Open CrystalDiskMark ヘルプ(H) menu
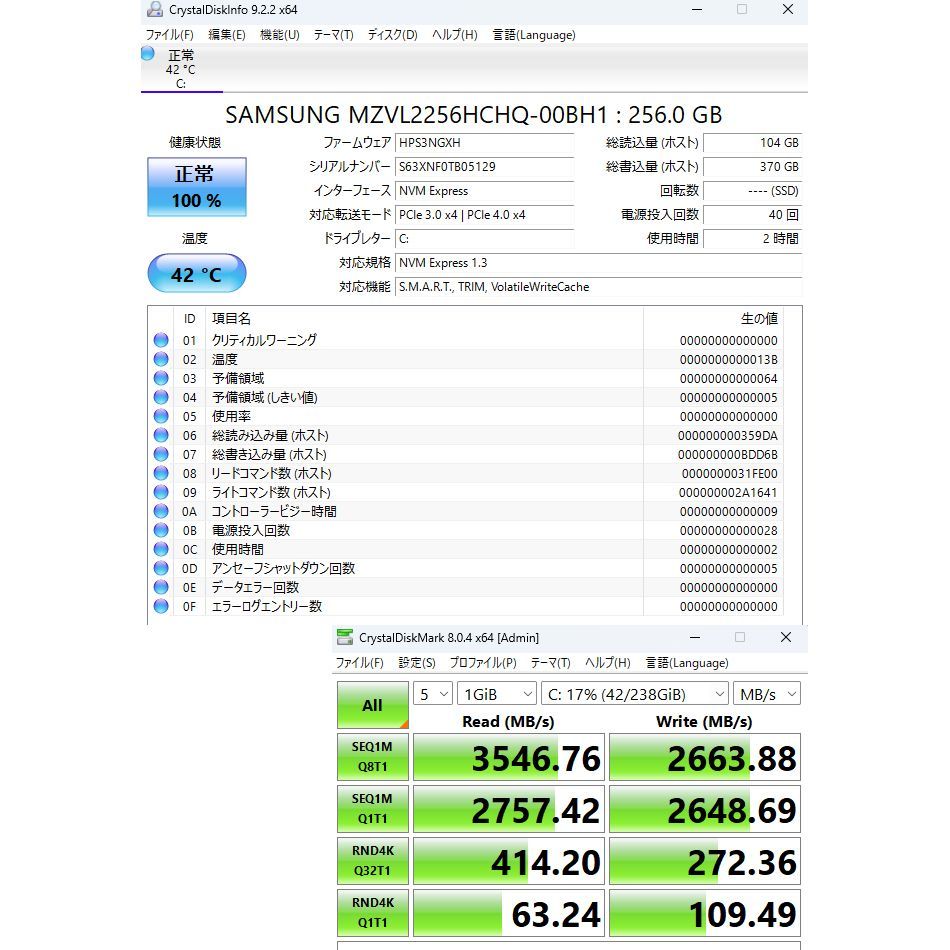950x950 pixels. click(608, 662)
